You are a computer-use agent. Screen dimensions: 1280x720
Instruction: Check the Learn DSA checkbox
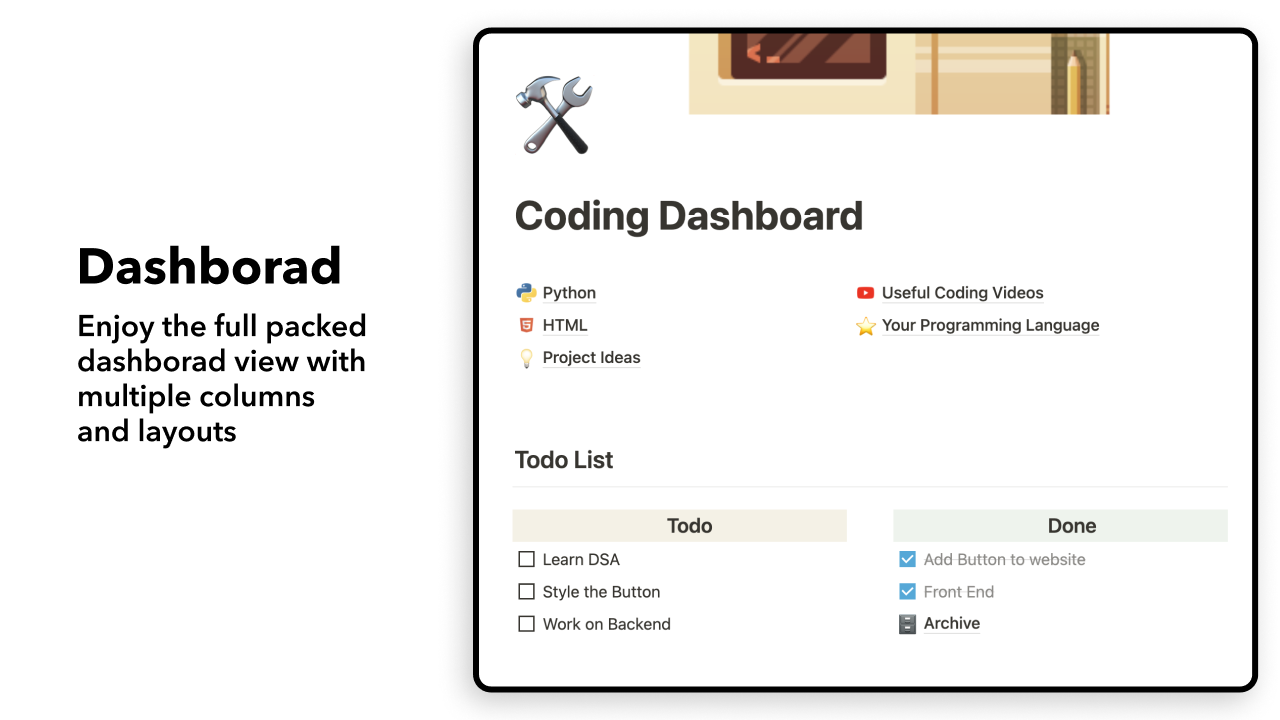pyautogui.click(x=527, y=559)
